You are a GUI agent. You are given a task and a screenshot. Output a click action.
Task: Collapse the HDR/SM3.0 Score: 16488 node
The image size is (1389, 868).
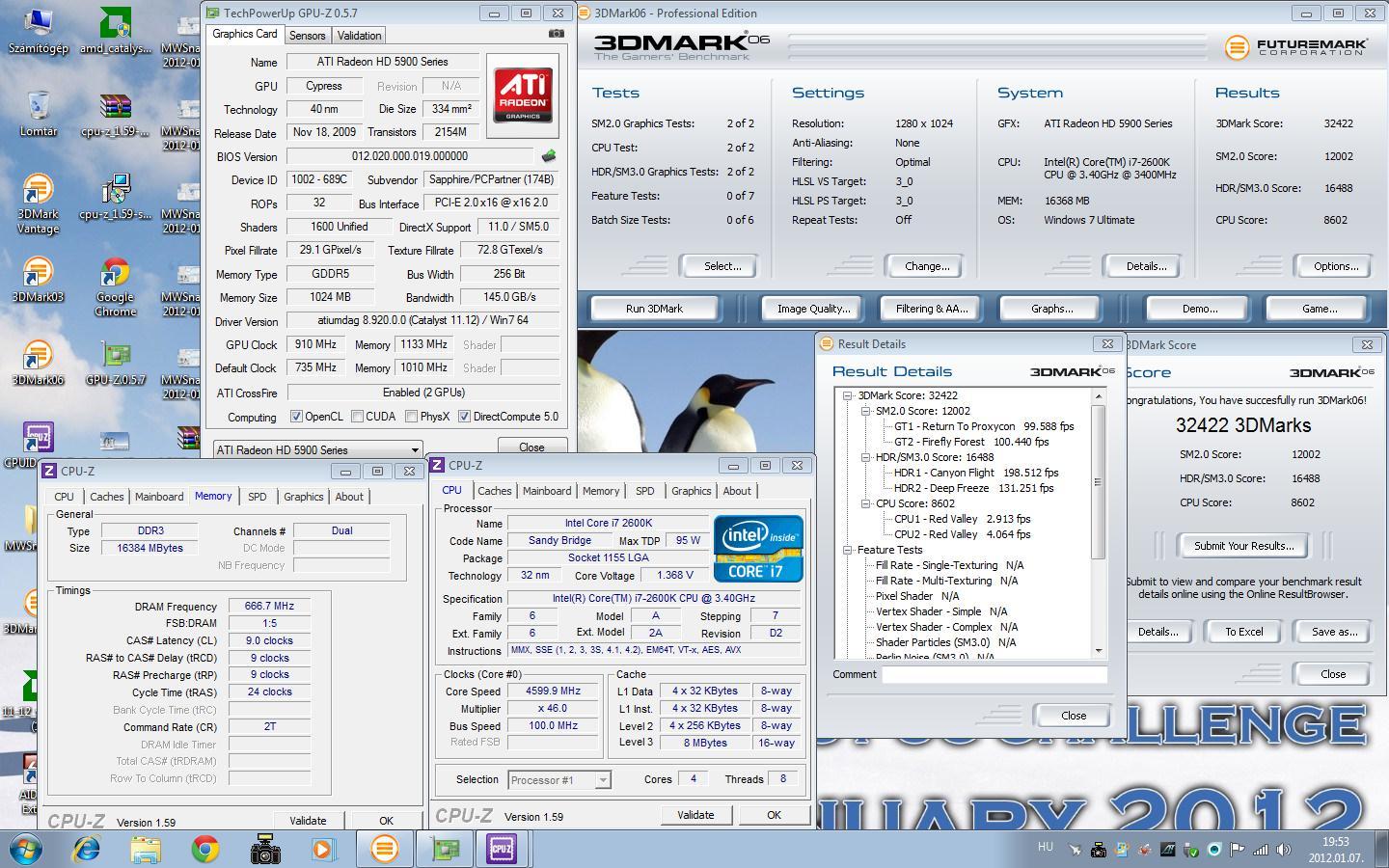click(x=865, y=457)
